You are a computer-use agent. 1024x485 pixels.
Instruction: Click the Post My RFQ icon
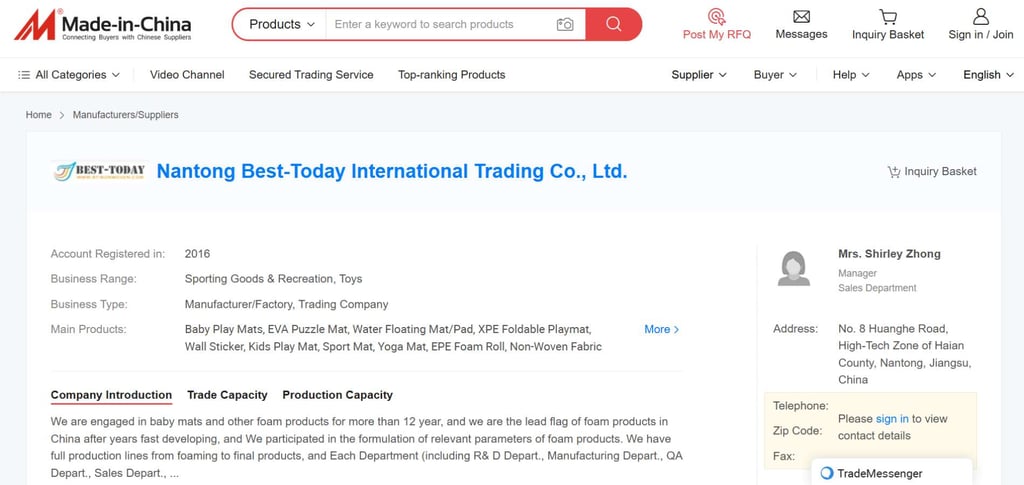716,16
